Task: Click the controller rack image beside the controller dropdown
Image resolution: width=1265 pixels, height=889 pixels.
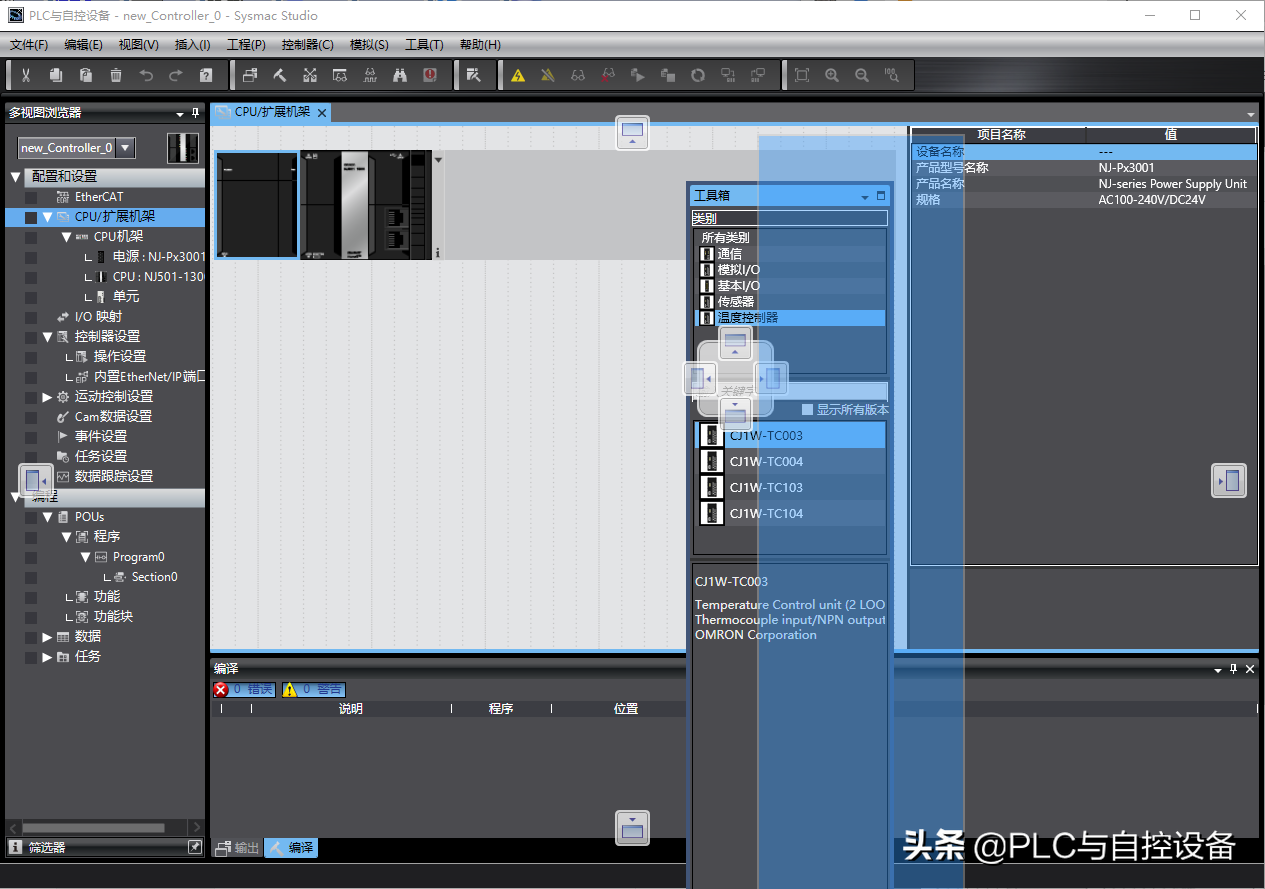Action: (183, 148)
